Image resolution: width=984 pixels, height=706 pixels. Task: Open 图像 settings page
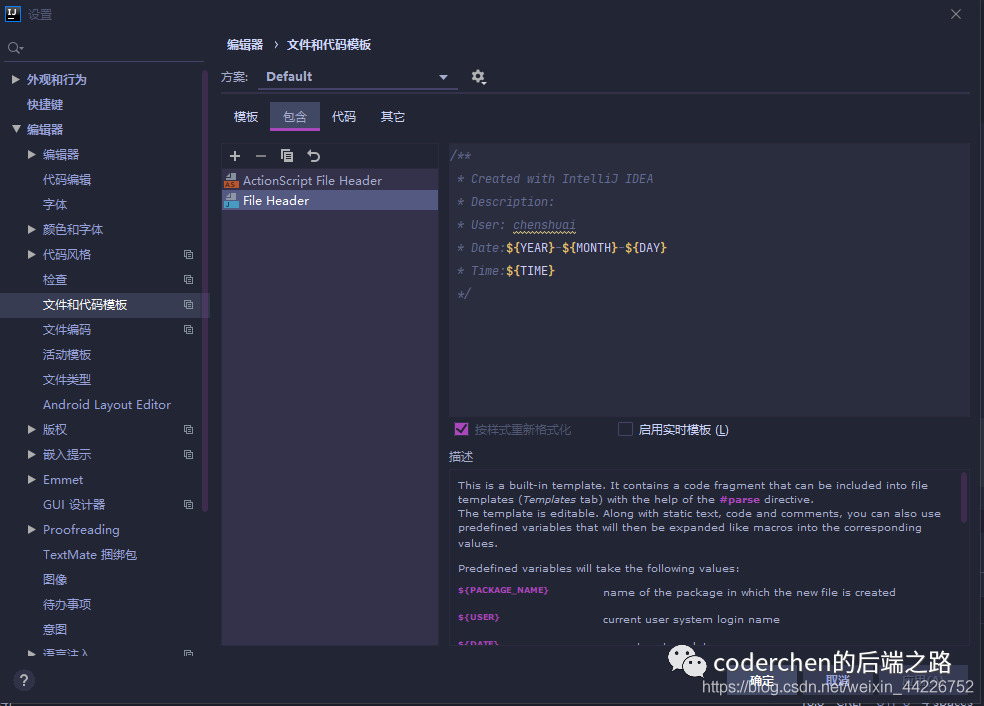55,579
